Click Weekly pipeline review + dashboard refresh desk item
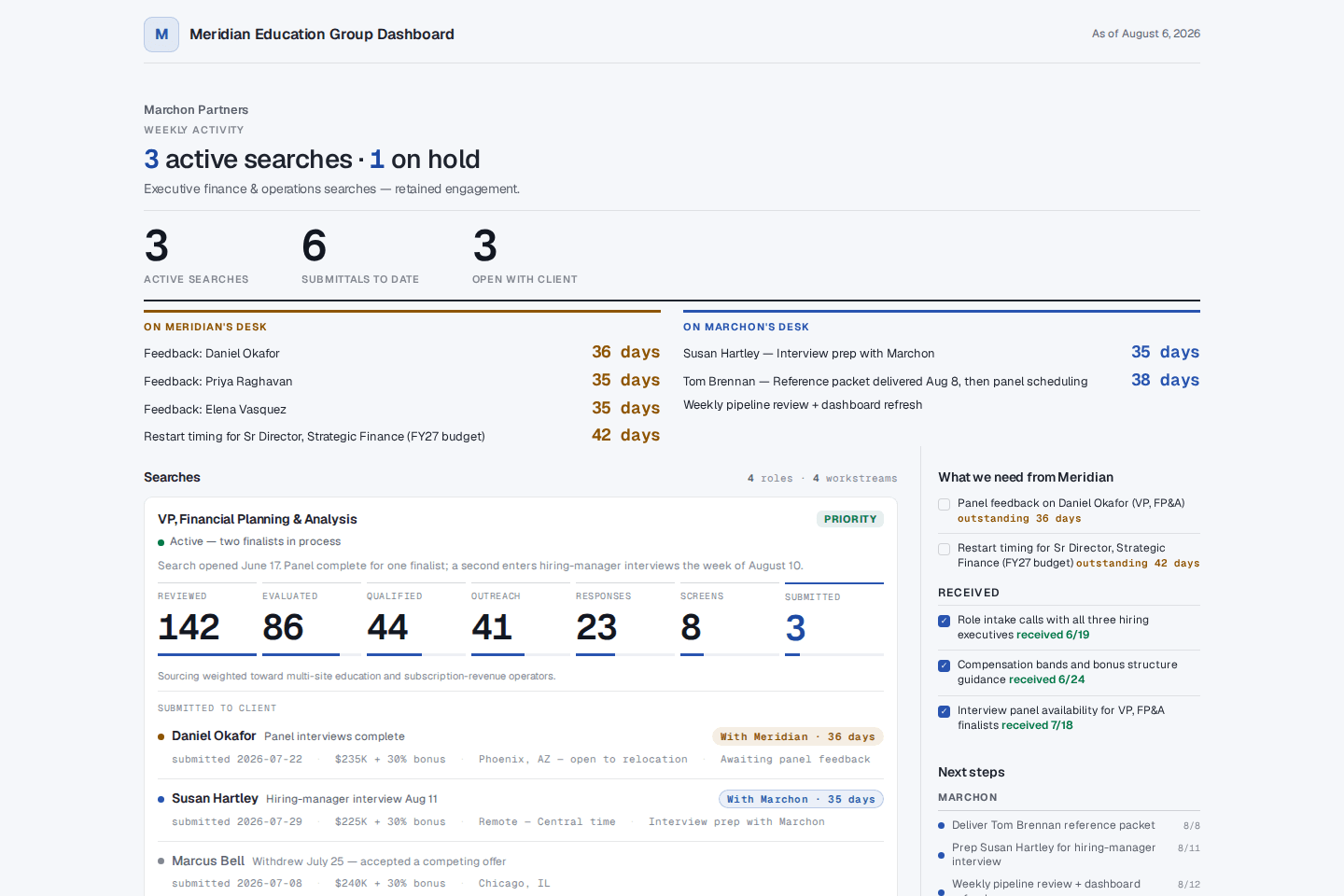The width and height of the screenshot is (1344, 896). pyautogui.click(x=803, y=405)
